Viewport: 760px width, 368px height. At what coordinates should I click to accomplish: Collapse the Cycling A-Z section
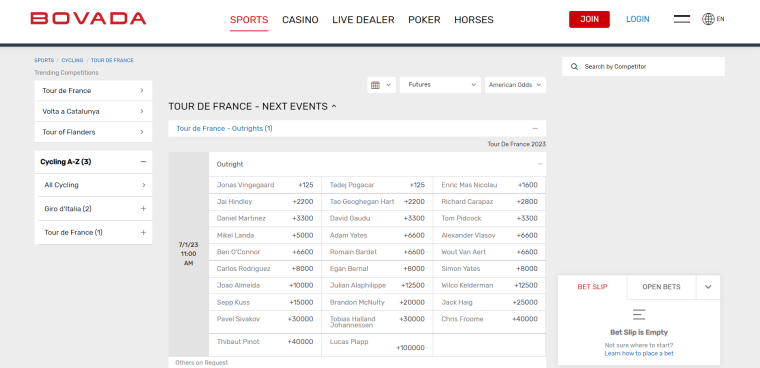(143, 162)
